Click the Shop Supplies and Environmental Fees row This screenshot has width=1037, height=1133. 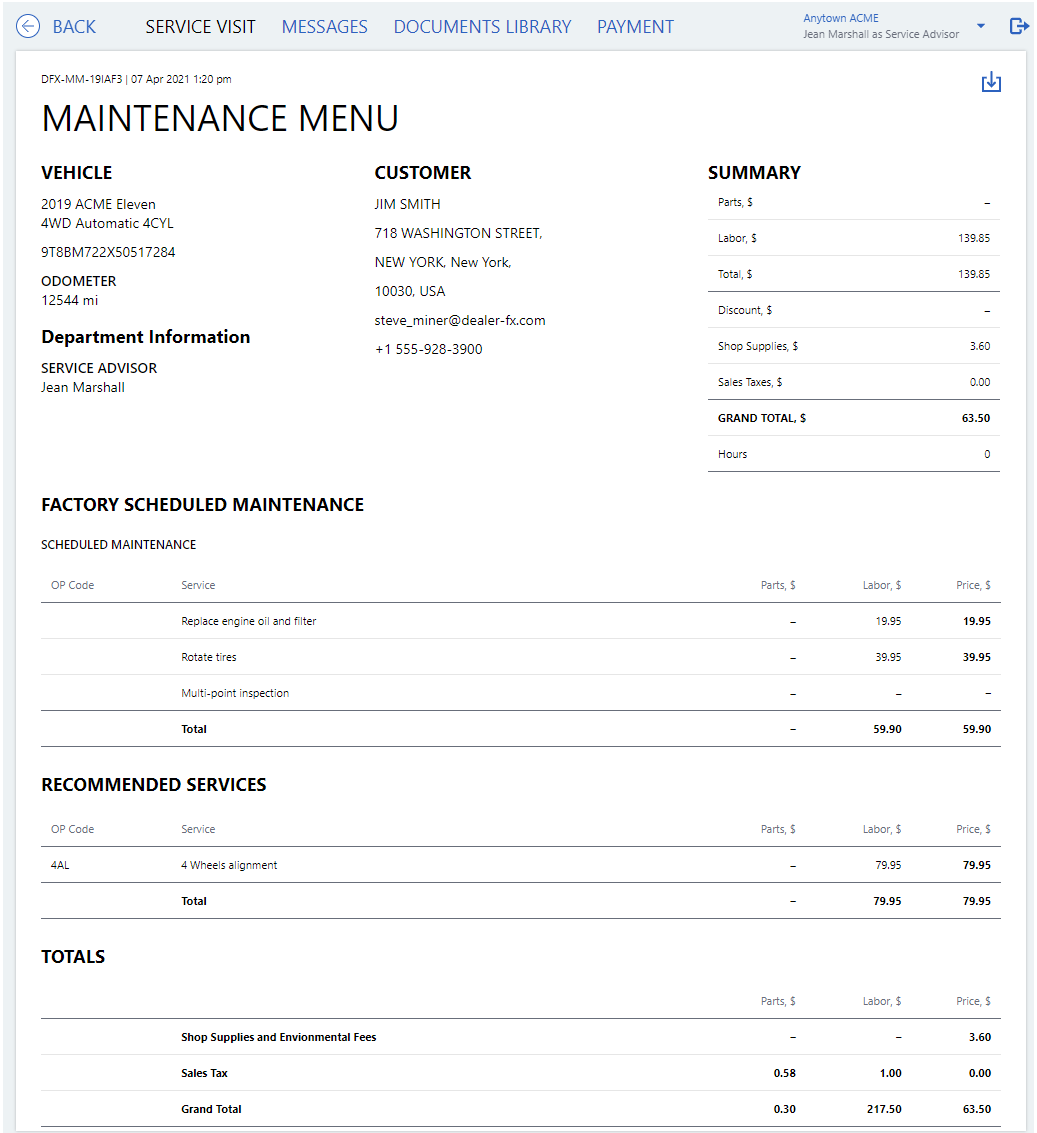pyautogui.click(x=278, y=1037)
